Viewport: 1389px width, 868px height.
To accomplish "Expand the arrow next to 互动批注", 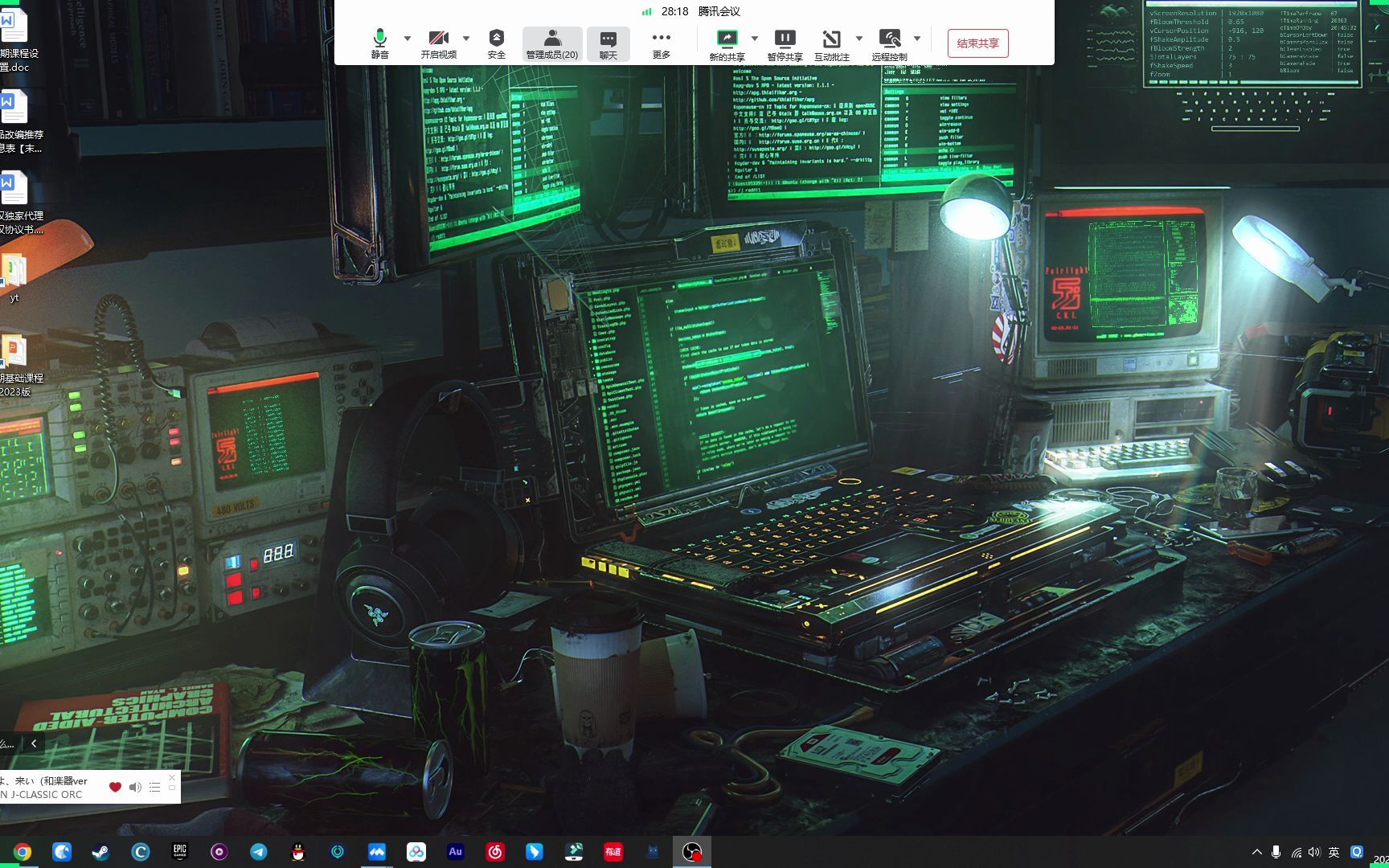I will [x=859, y=39].
